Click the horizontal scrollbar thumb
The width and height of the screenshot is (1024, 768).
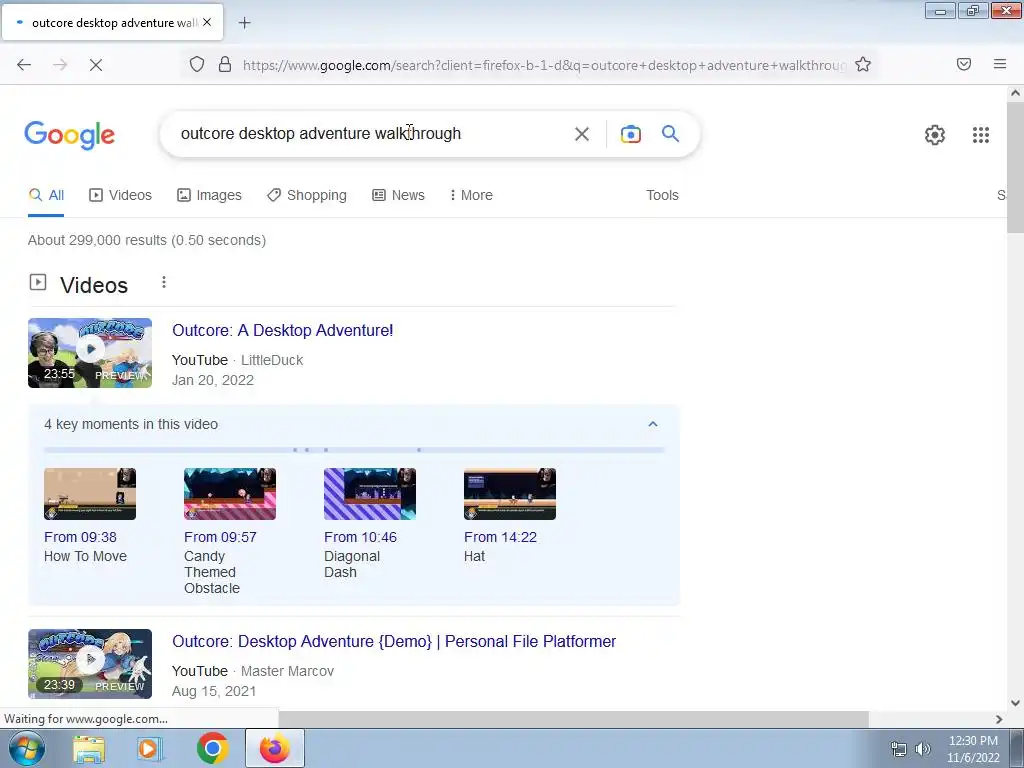click(x=573, y=719)
